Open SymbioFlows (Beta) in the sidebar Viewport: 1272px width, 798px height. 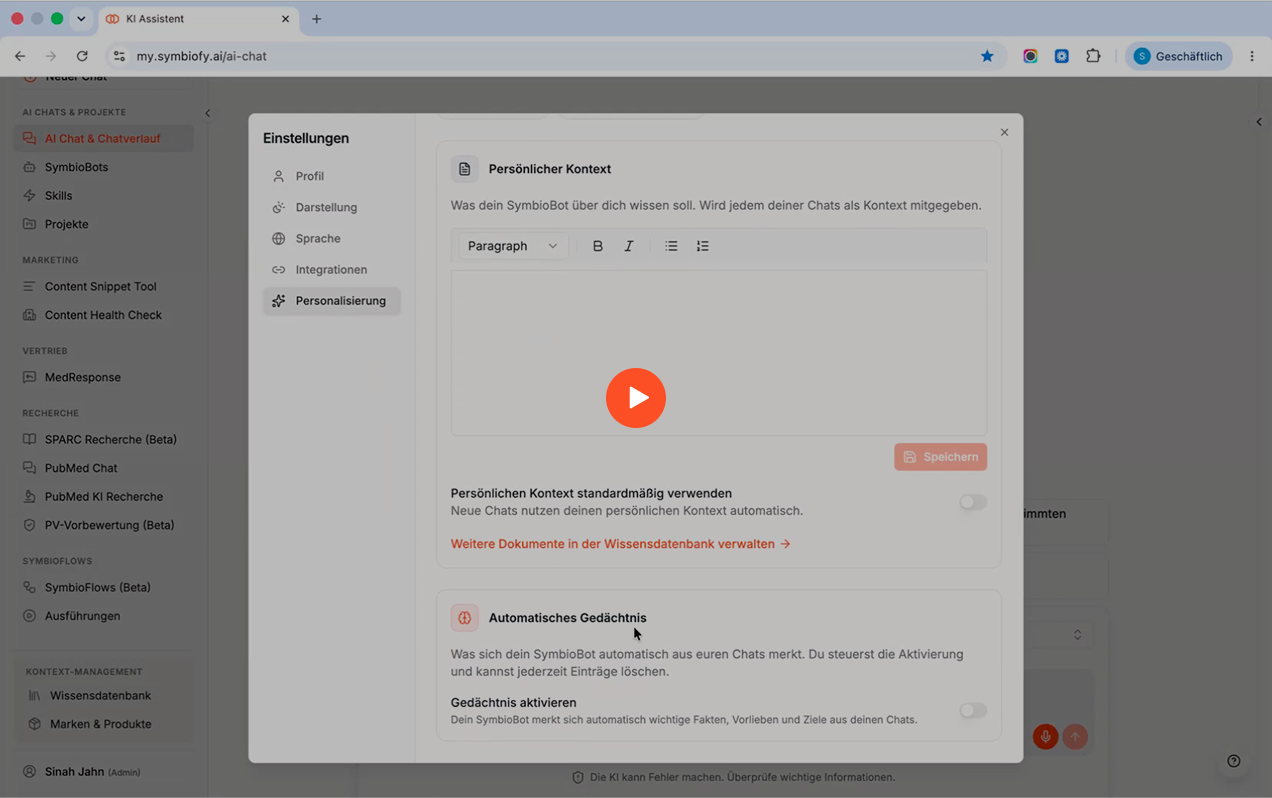click(x=104, y=587)
